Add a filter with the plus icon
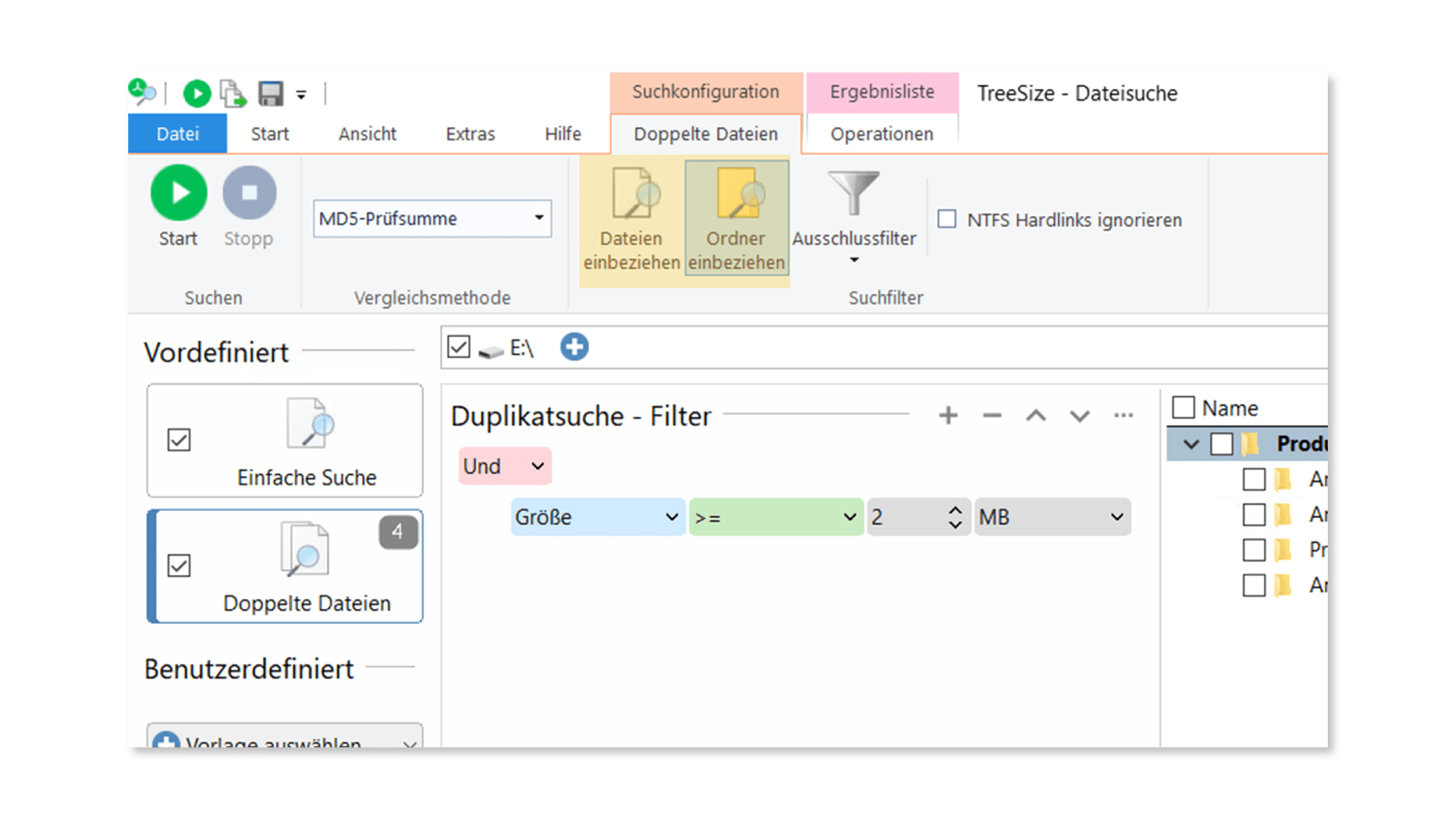The image size is (1456, 819). click(948, 416)
